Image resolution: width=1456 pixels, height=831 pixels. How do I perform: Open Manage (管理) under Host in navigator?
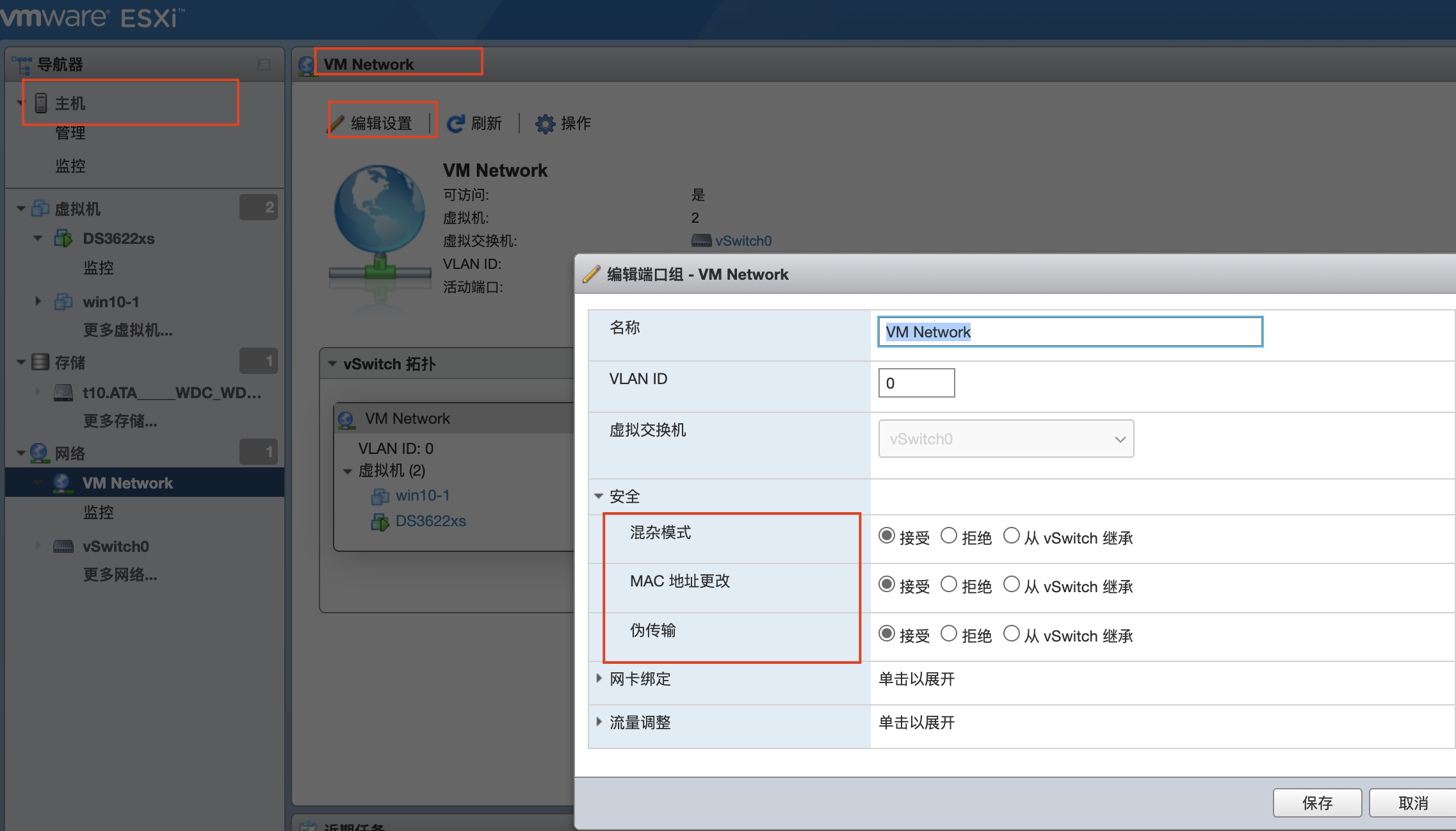pyautogui.click(x=70, y=133)
